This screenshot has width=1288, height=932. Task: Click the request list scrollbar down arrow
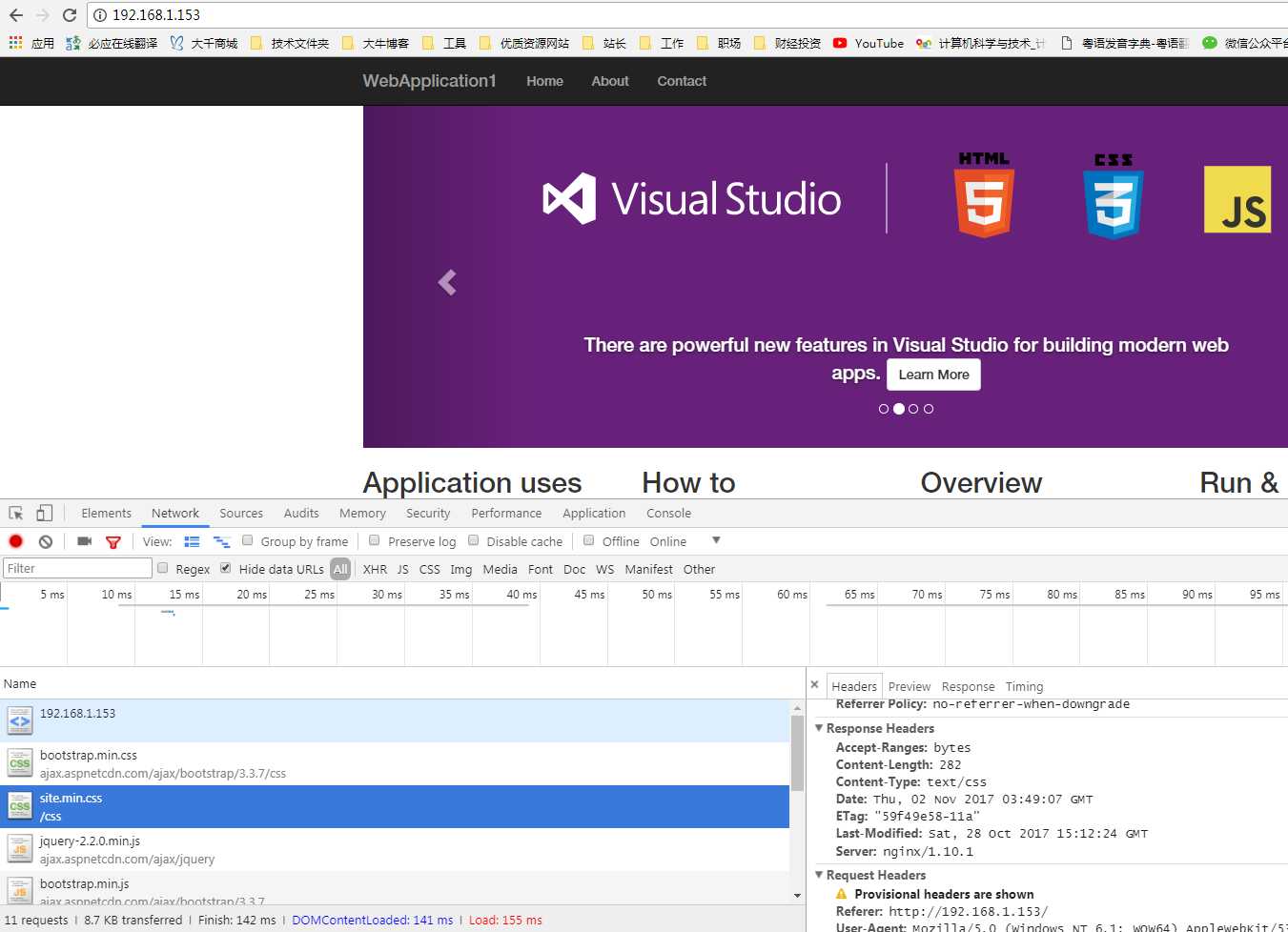(797, 896)
